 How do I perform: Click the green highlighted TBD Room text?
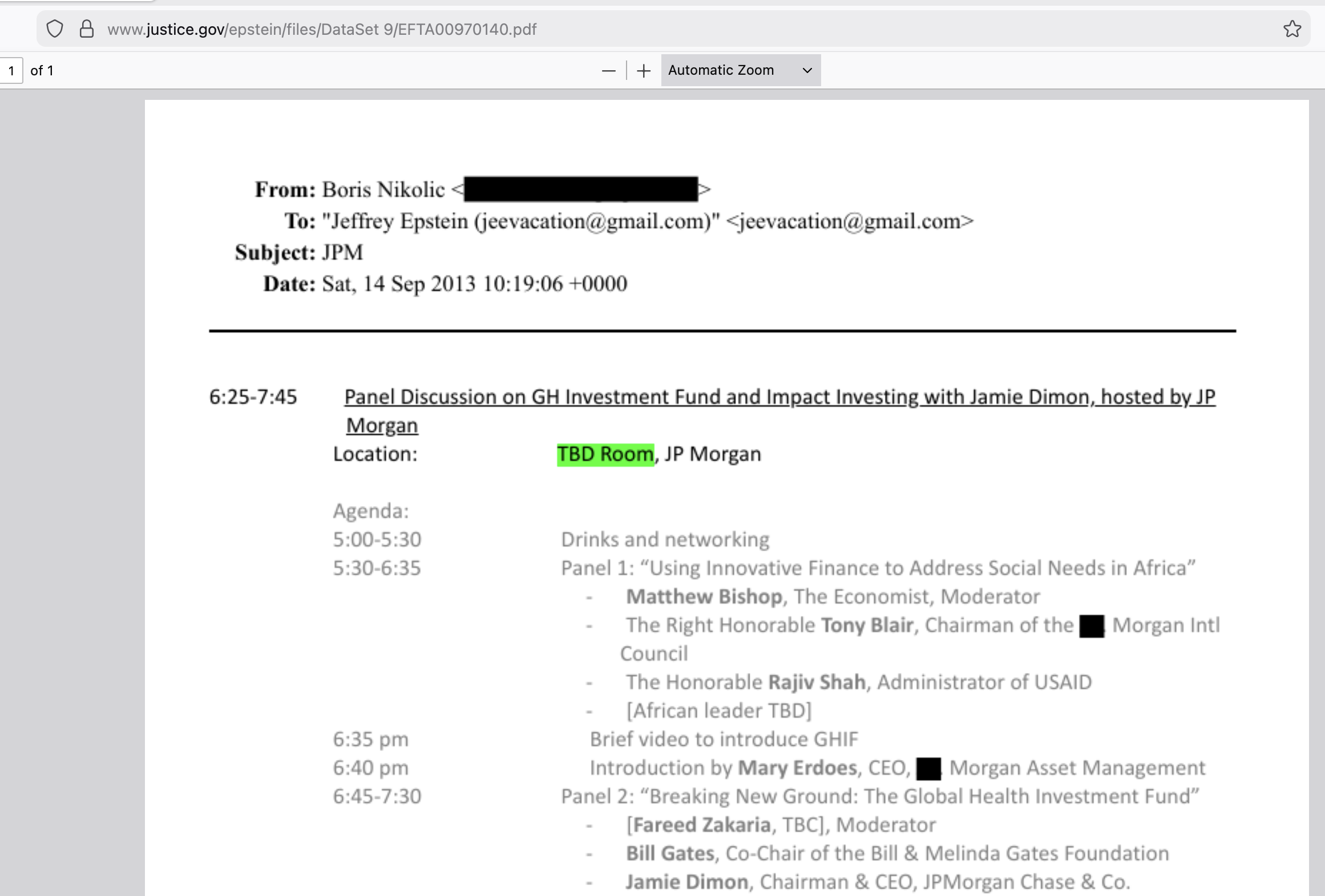605,454
